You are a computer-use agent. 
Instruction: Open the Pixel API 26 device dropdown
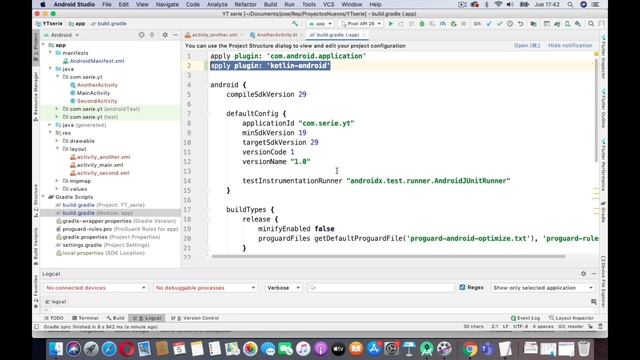point(361,24)
